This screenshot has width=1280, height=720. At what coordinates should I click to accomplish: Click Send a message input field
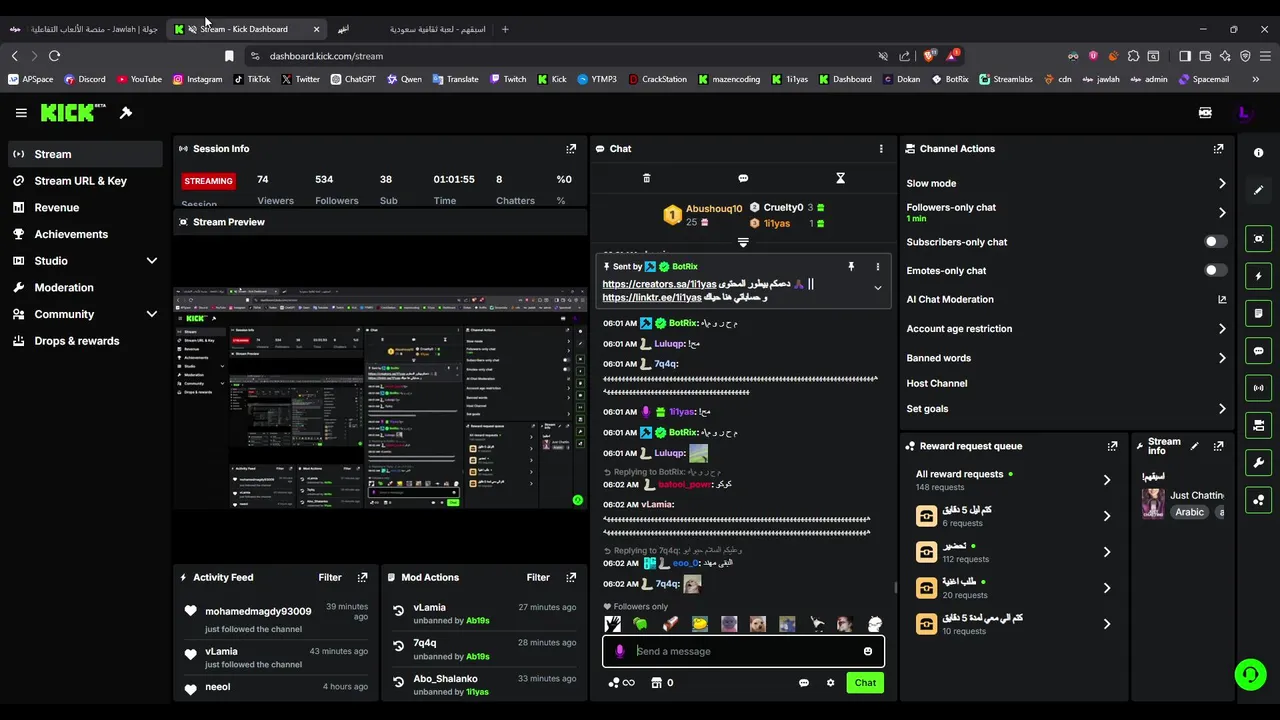pyautogui.click(x=745, y=651)
